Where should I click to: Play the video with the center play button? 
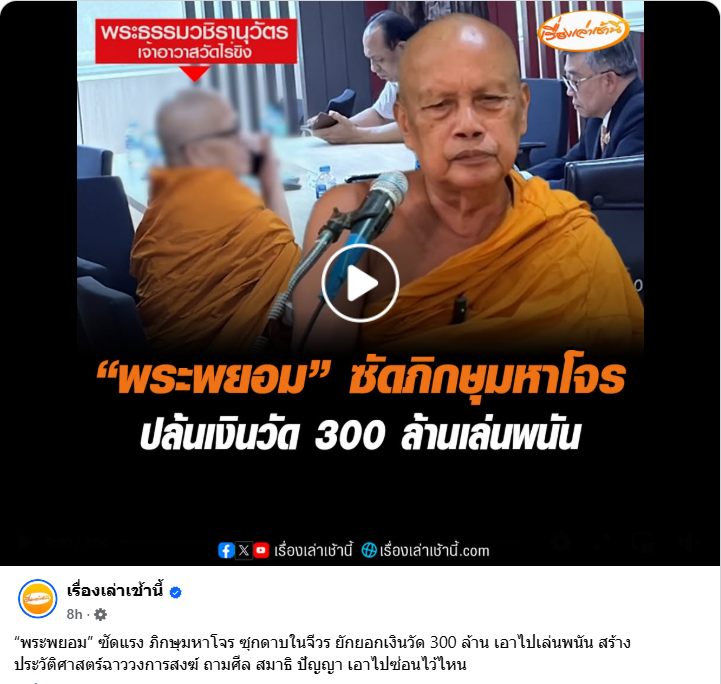pos(360,283)
